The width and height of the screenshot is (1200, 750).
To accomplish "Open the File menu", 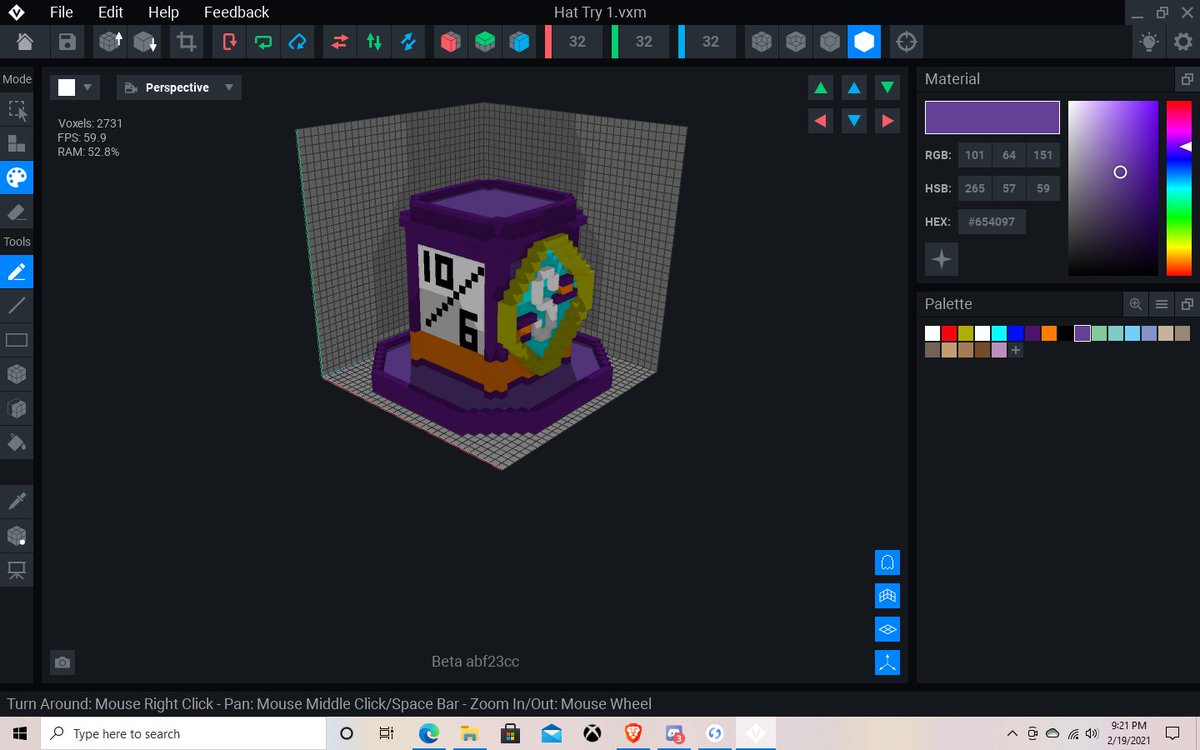I will point(60,12).
